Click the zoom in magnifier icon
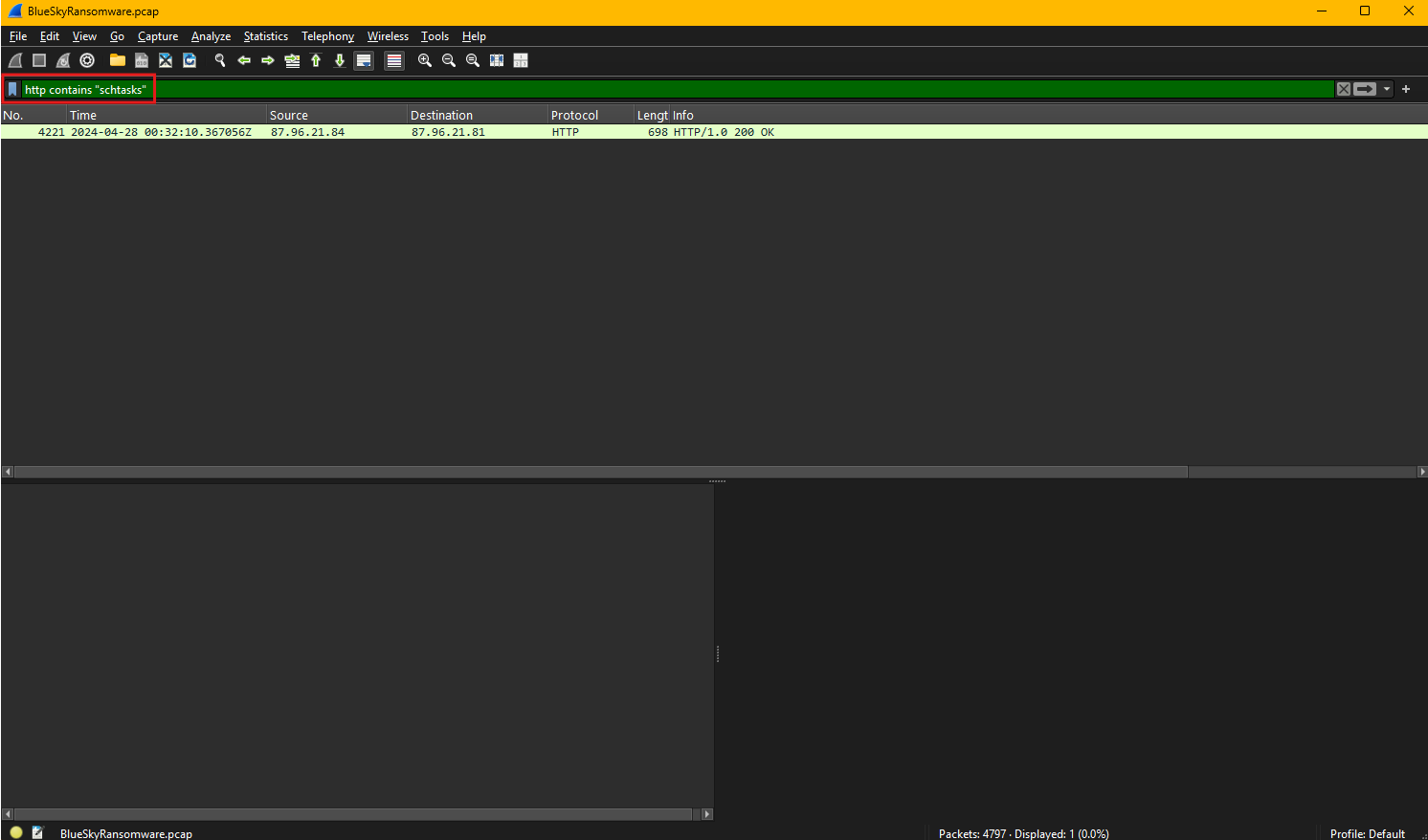 (x=425, y=60)
